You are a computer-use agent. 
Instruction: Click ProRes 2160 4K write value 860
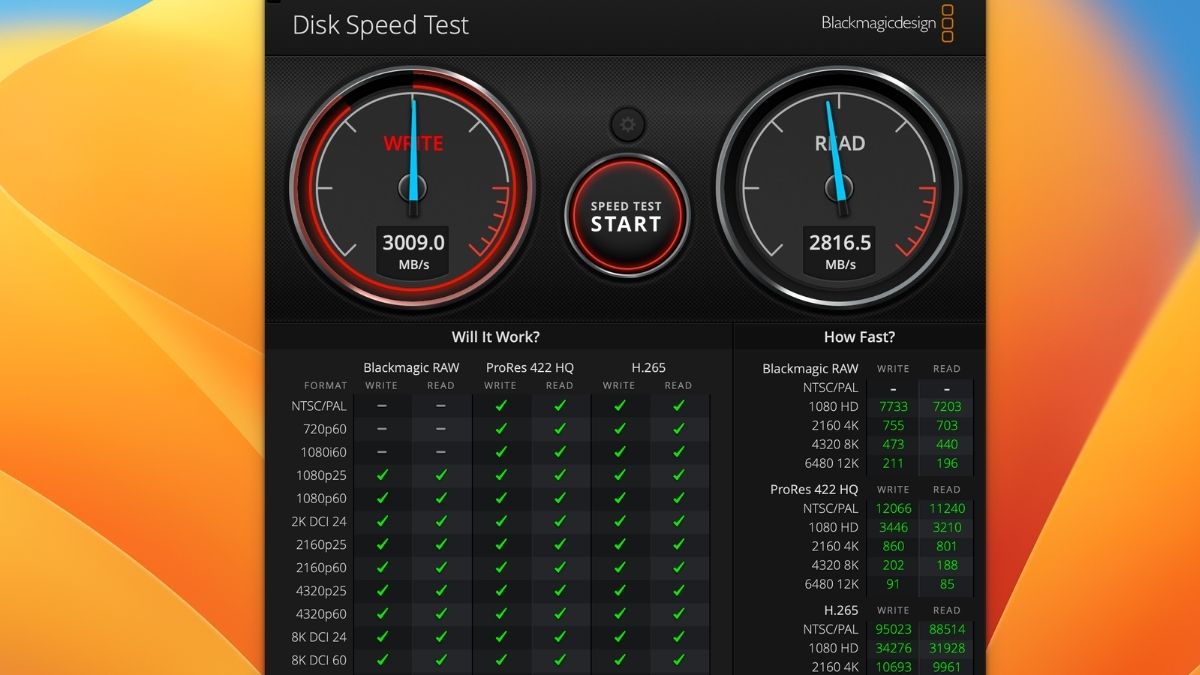893,546
